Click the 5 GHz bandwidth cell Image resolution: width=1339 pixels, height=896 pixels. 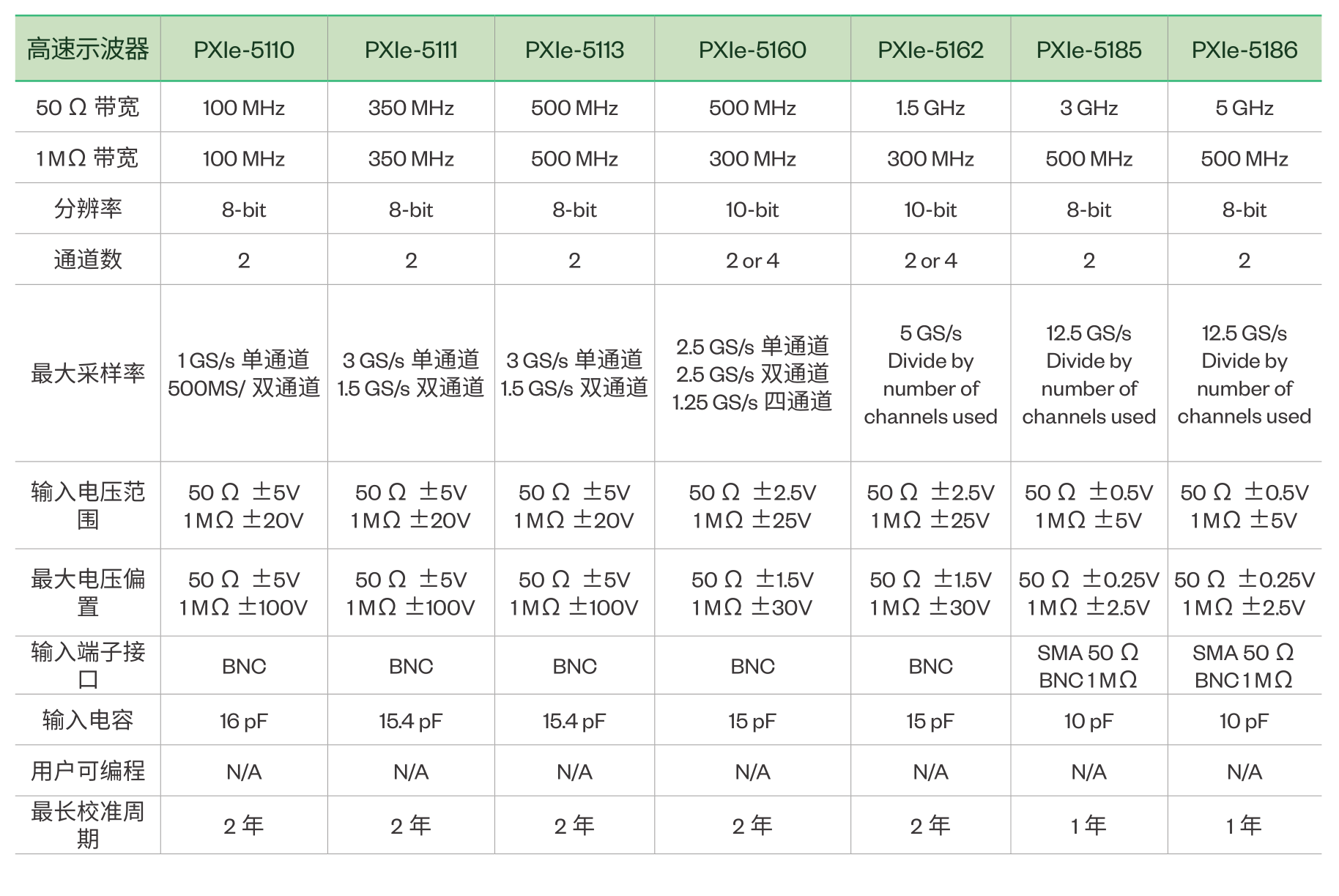[1244, 108]
